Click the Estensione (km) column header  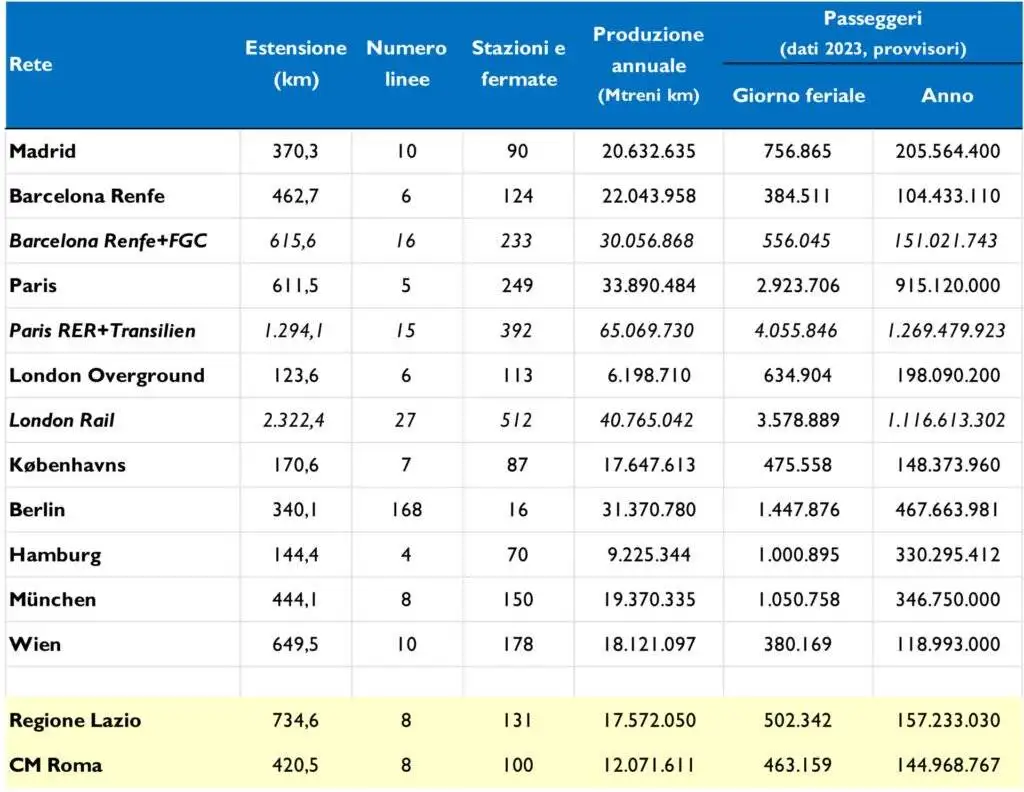pyautogui.click(x=295, y=64)
